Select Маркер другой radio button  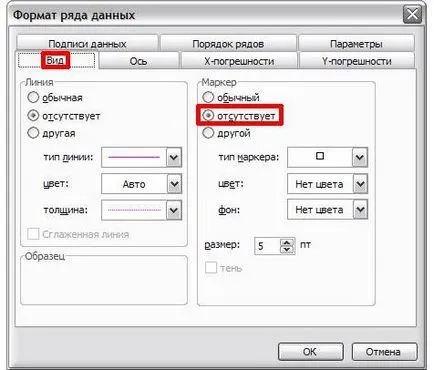(x=208, y=133)
